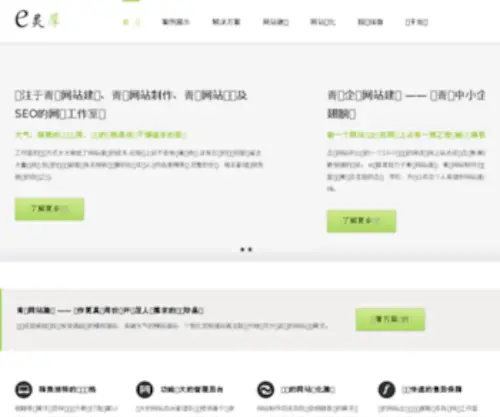Select the first carousel dot indicator

pyautogui.click(x=242, y=249)
